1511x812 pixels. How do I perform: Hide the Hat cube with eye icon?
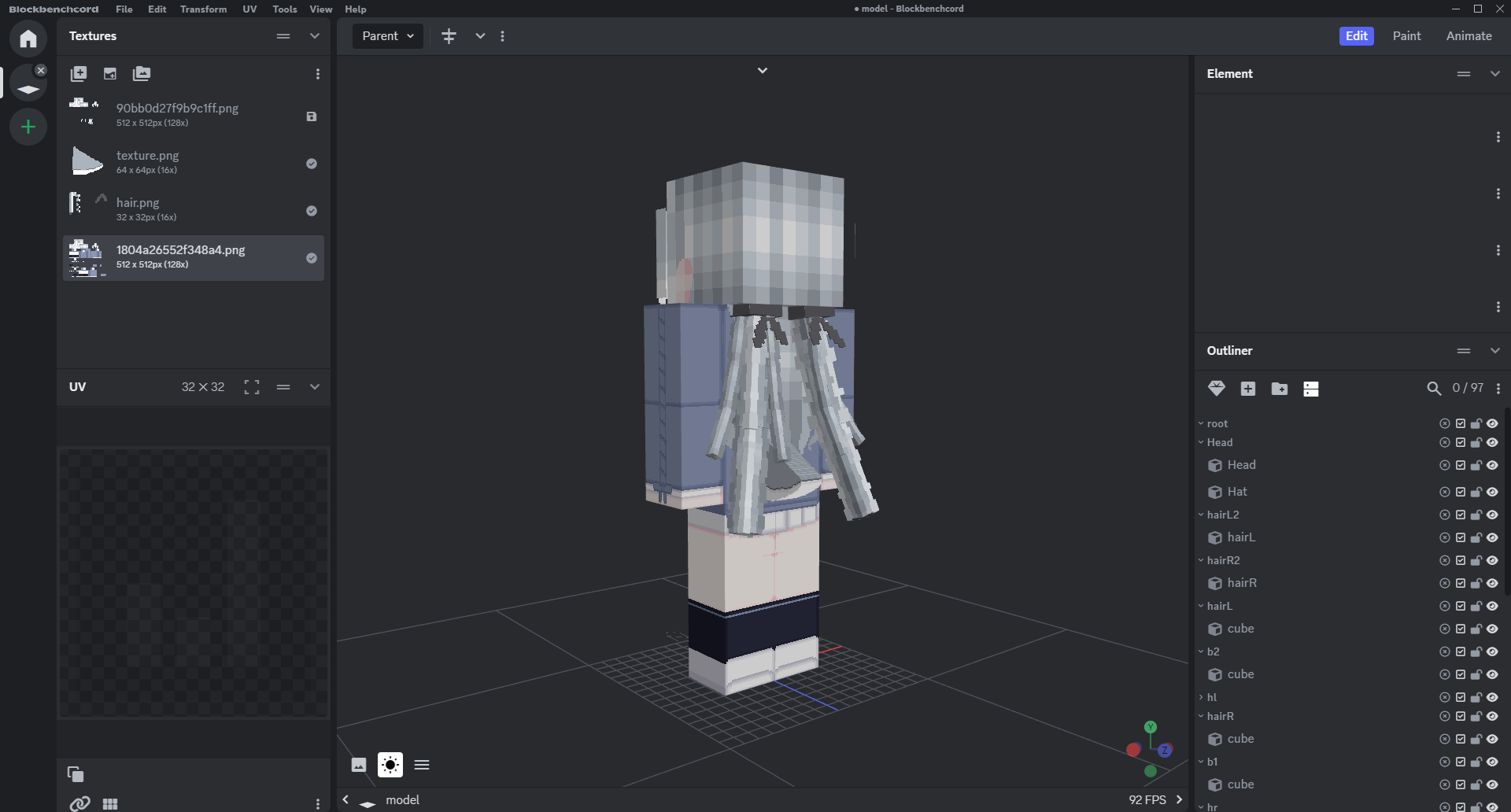coord(1492,492)
